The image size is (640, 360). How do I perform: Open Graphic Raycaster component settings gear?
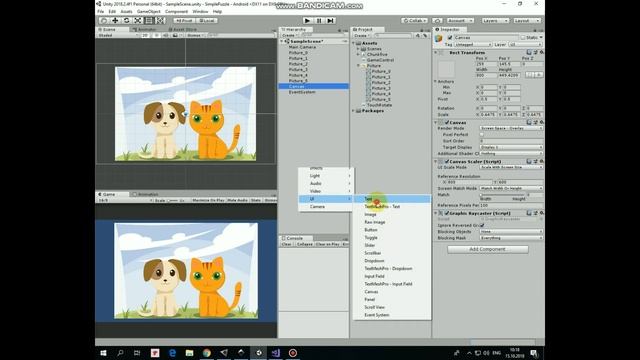[x=541, y=213]
